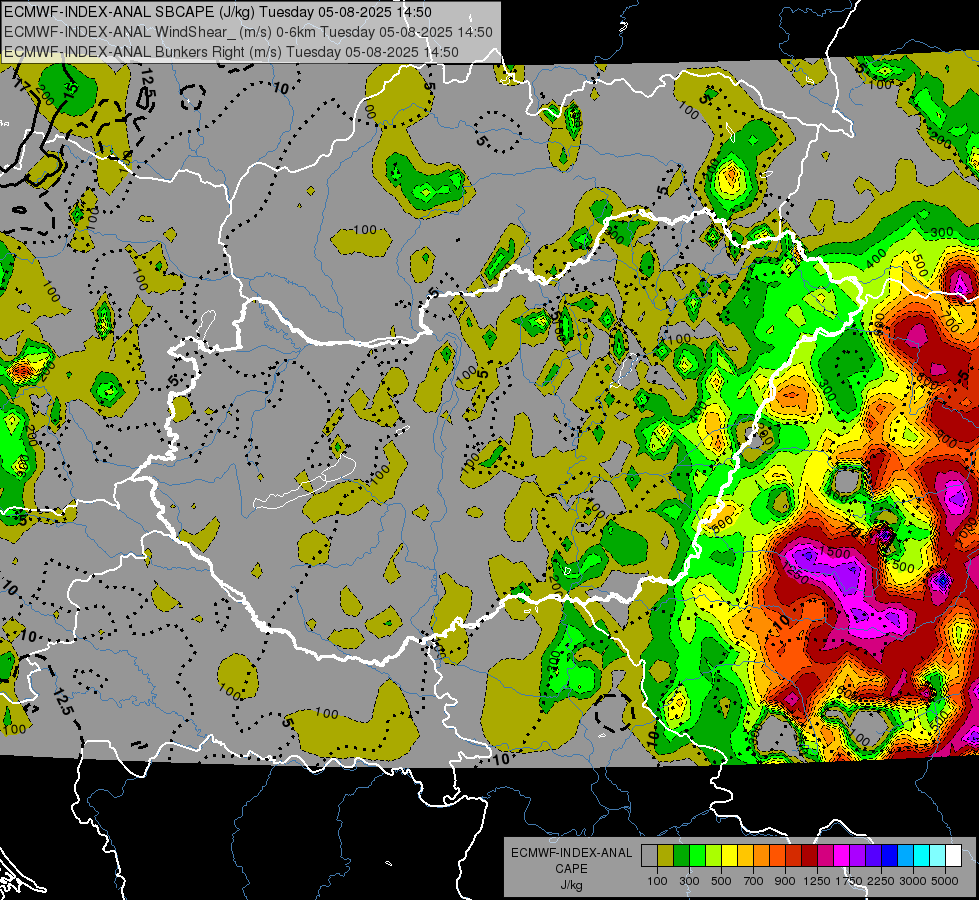979x900 pixels.
Task: Click the Bunkers Right title line
Action: [x=231, y=52]
